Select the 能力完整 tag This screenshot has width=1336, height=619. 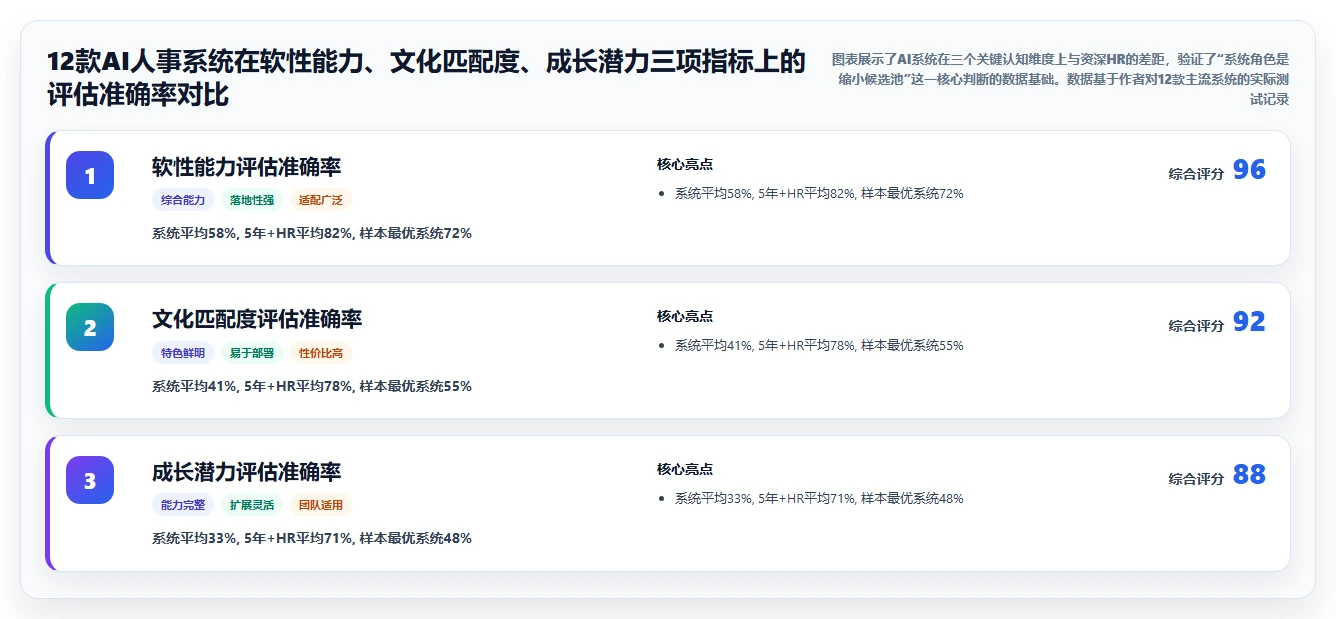[183, 505]
